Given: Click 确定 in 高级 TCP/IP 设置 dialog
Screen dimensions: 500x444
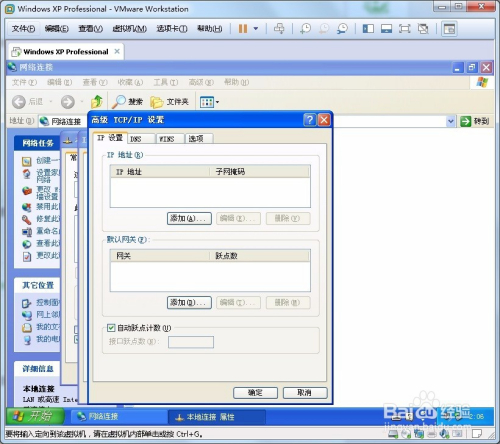Looking at the screenshot, I should click(x=255, y=393).
